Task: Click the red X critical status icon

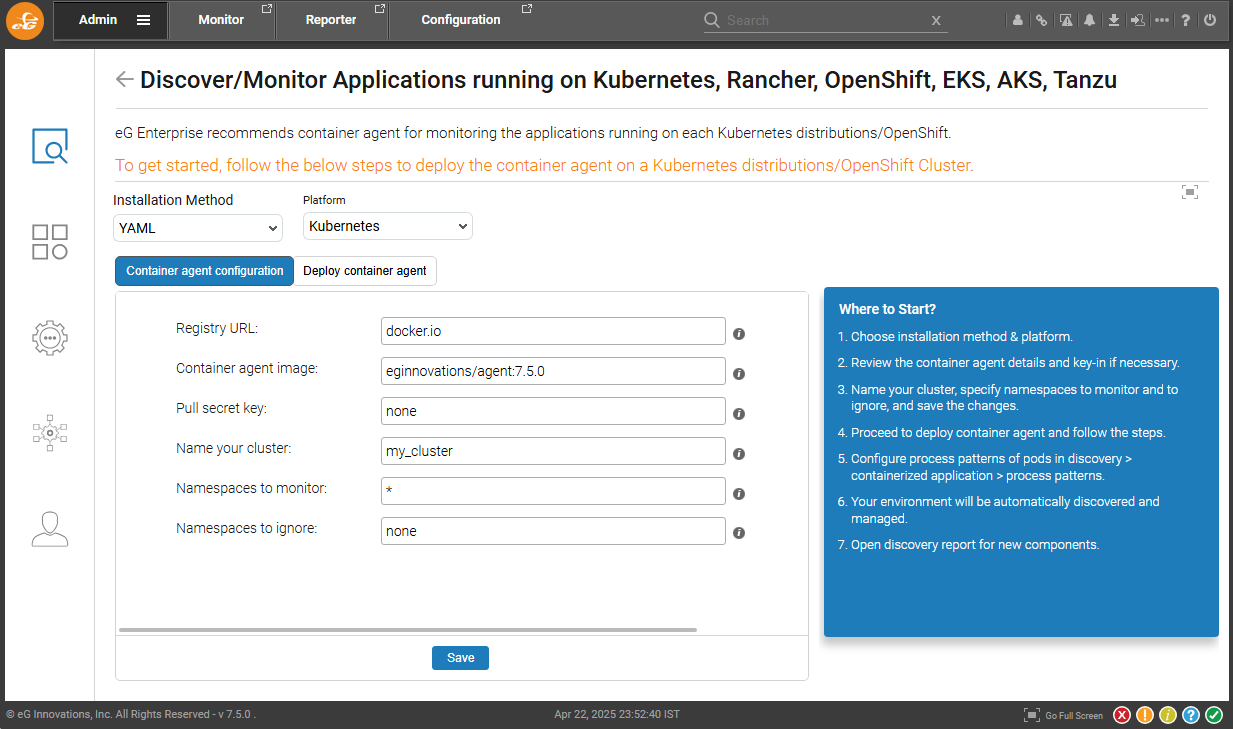Action: coord(1122,715)
